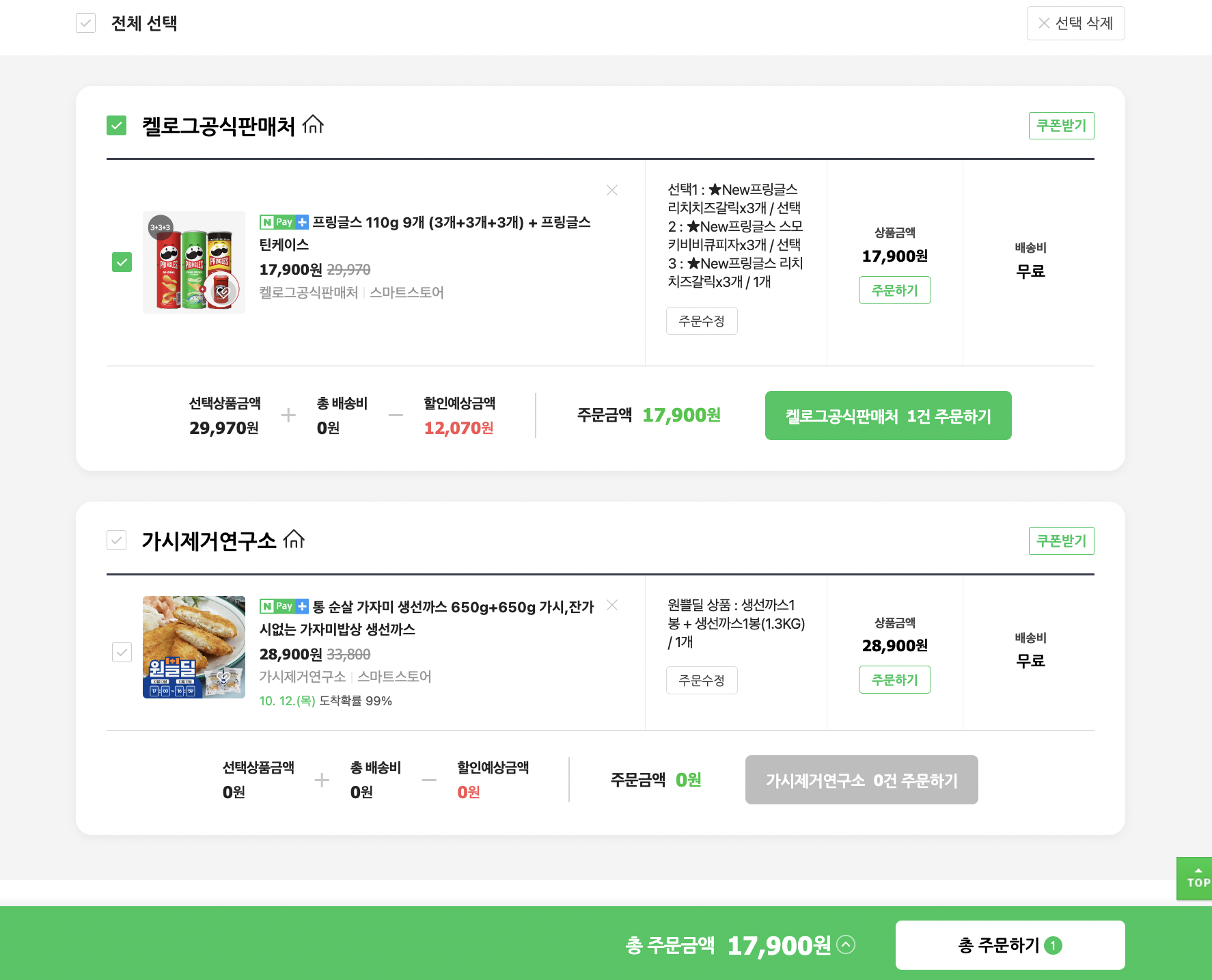The image size is (1212, 980).
Task: Click the 17,900원 총 주문금액 value
Action: click(x=780, y=945)
